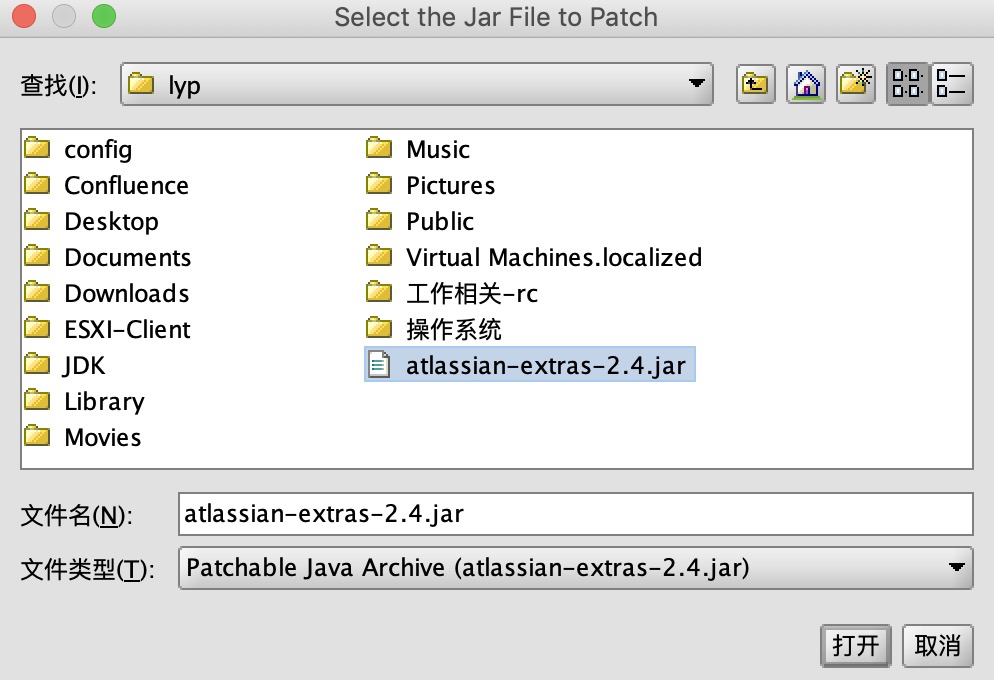Select the Library folder name
The height and width of the screenshot is (680, 994).
105,402
